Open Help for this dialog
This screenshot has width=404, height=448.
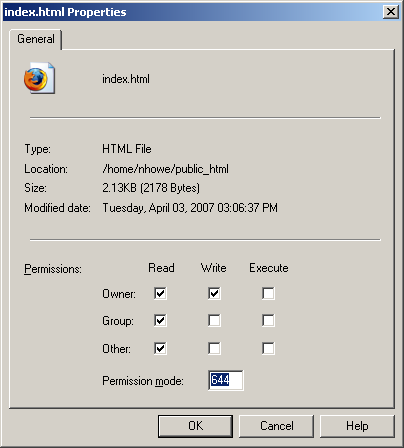pos(357,426)
